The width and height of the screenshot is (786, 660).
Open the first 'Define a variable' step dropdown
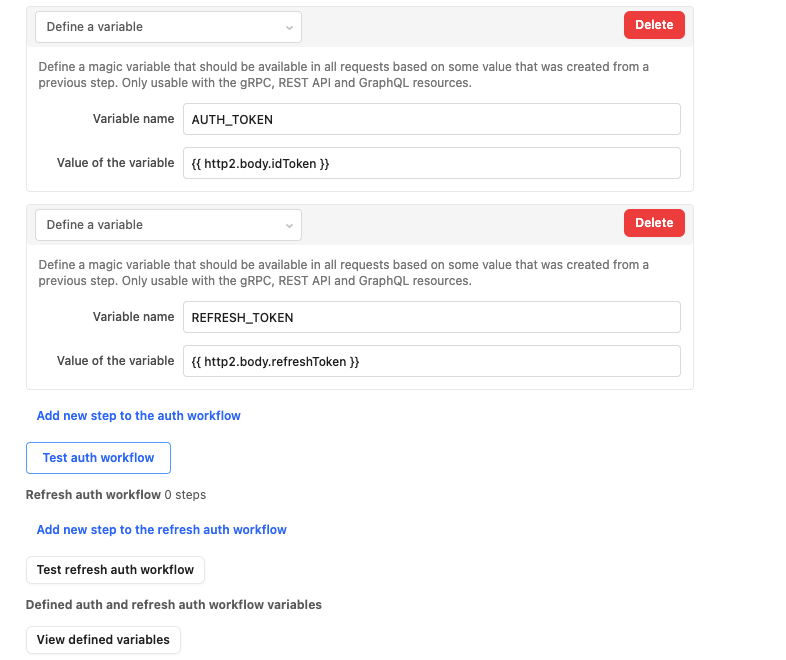point(168,27)
